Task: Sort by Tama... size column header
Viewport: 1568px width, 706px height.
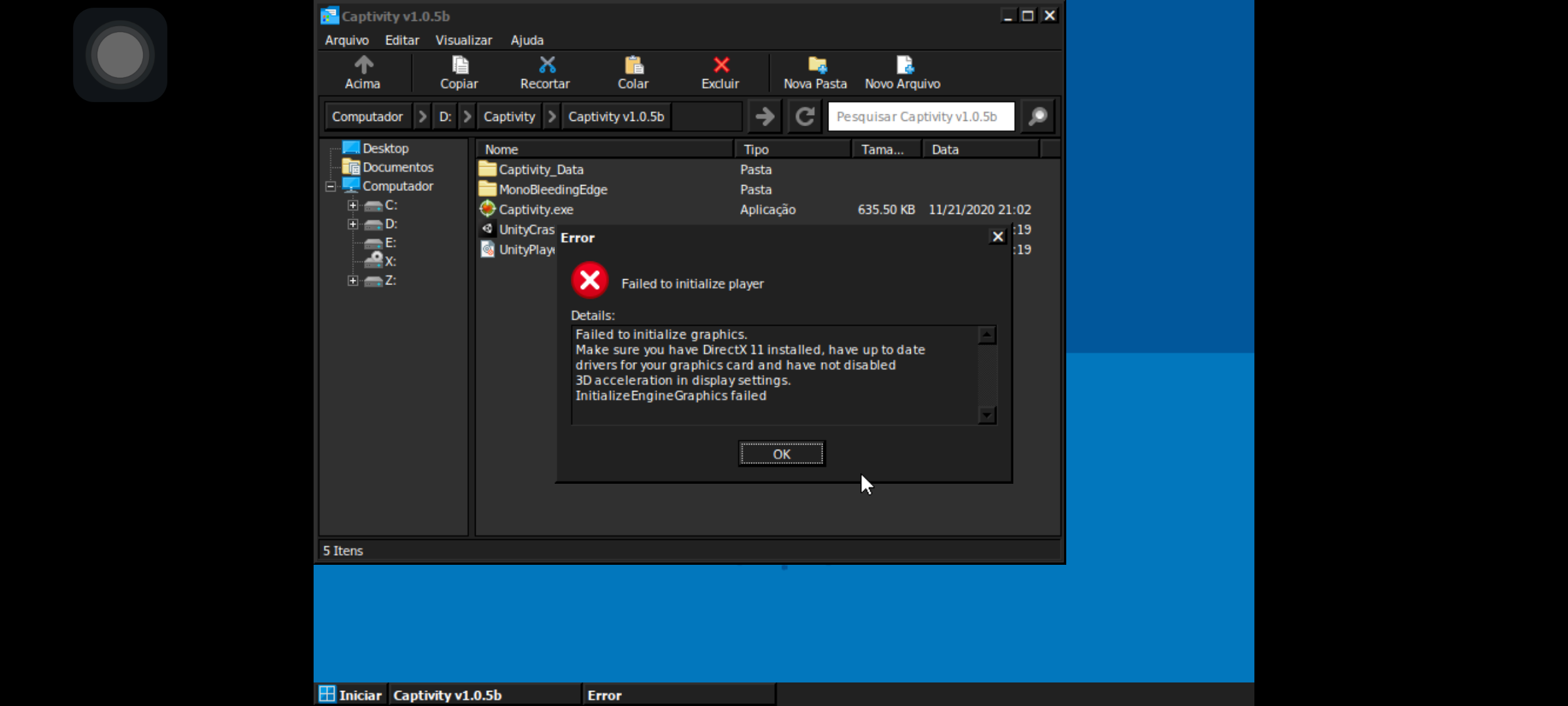Action: pos(887,150)
